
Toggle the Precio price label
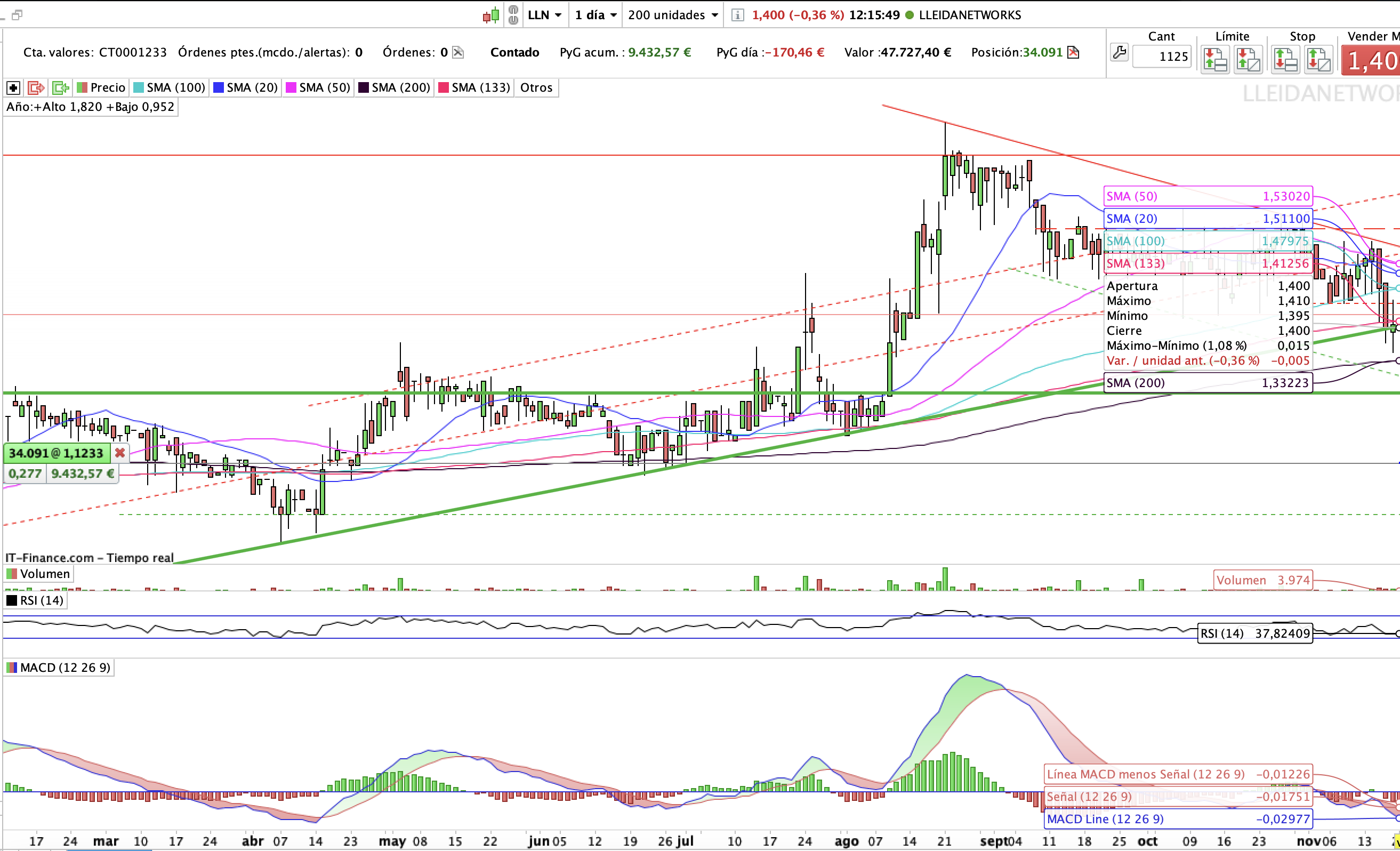point(101,88)
